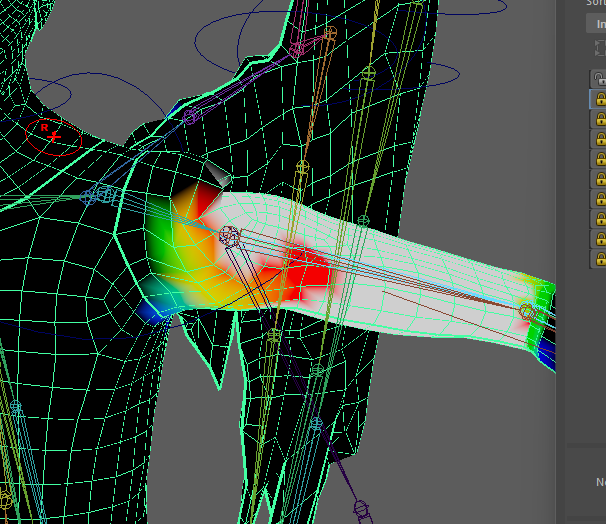Toggle the third padlock in the influence list

click(600, 118)
